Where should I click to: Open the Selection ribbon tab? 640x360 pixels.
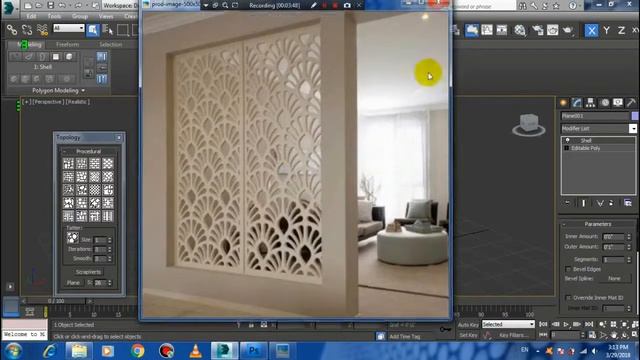click(x=111, y=44)
